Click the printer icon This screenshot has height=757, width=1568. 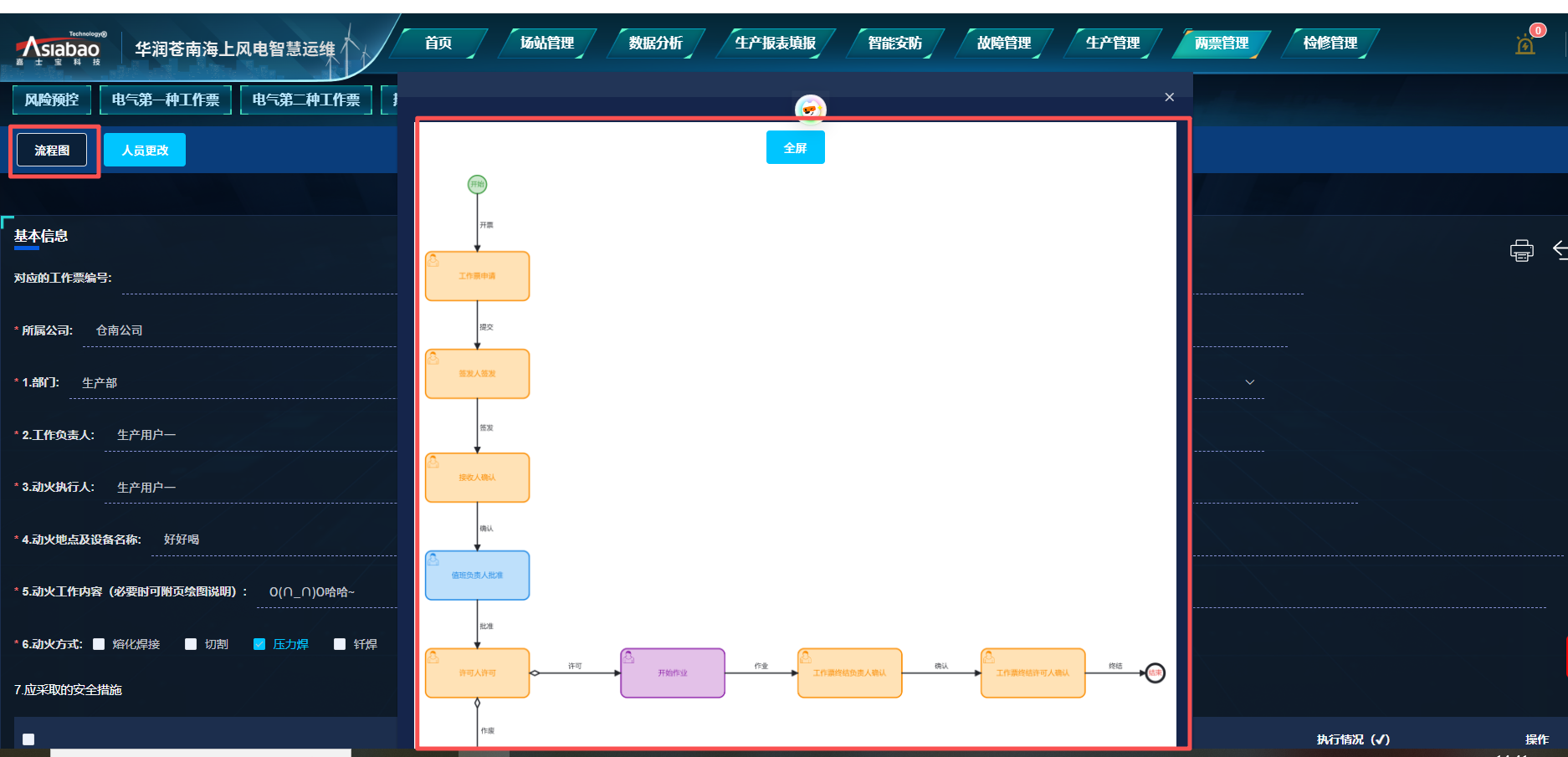pos(1521,250)
